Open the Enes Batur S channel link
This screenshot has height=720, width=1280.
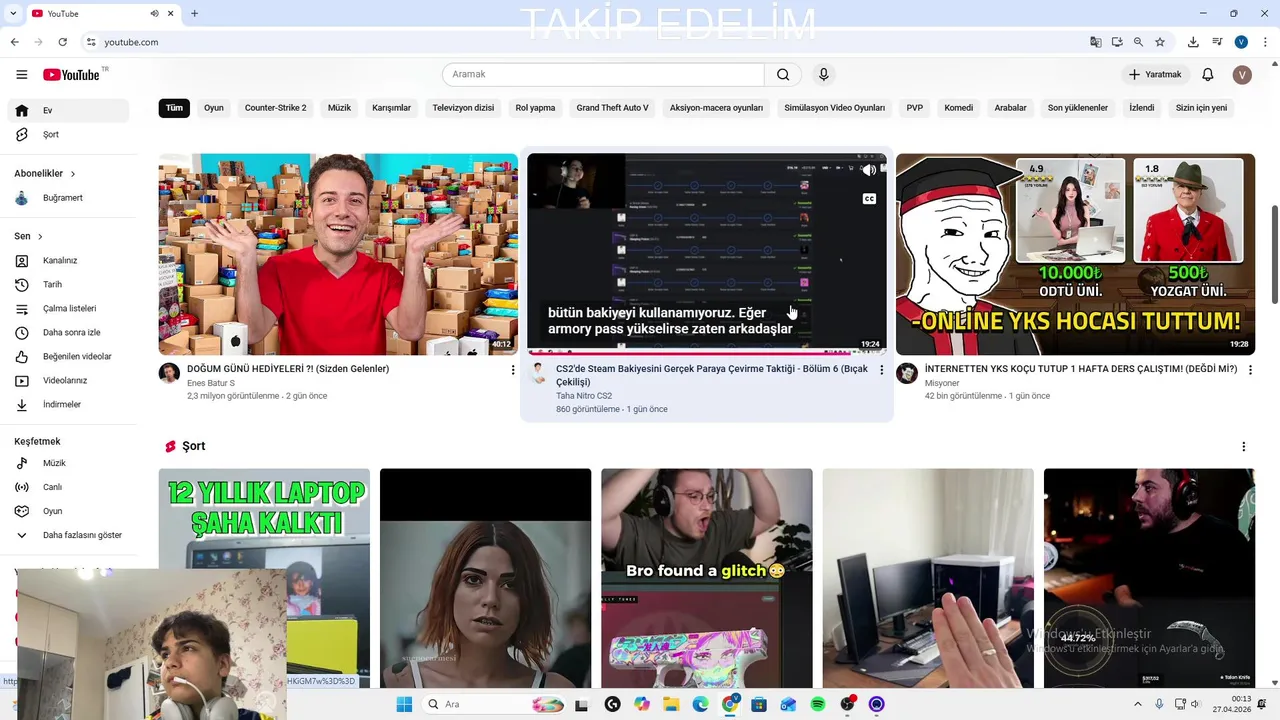(x=211, y=383)
